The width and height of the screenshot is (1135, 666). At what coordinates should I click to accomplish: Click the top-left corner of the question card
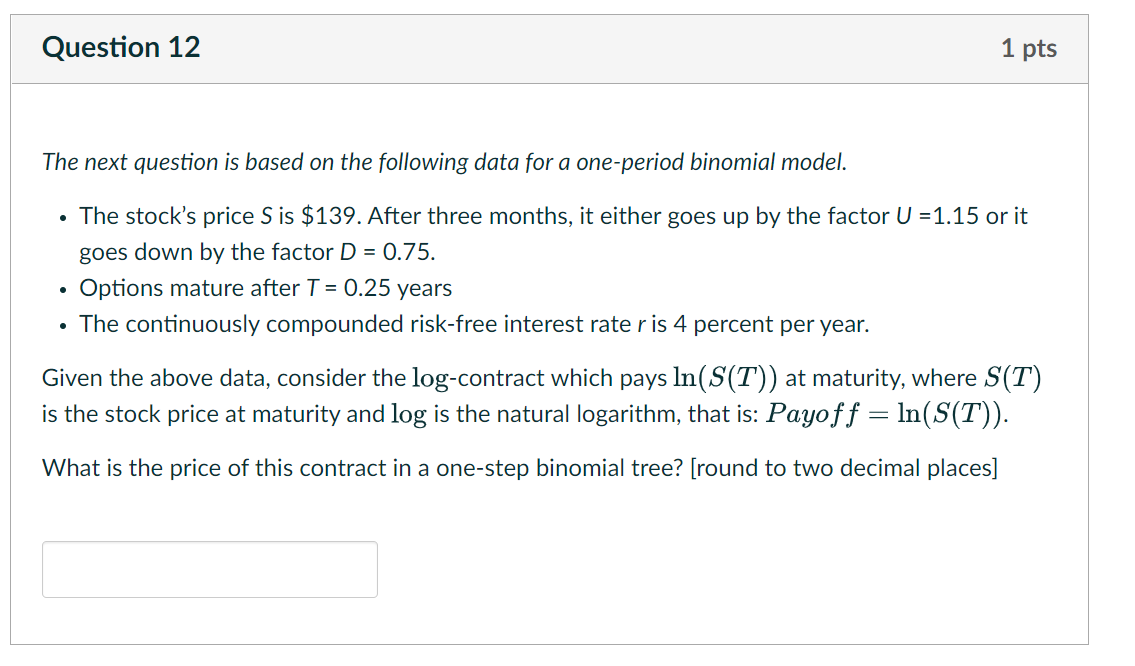tap(15, 18)
